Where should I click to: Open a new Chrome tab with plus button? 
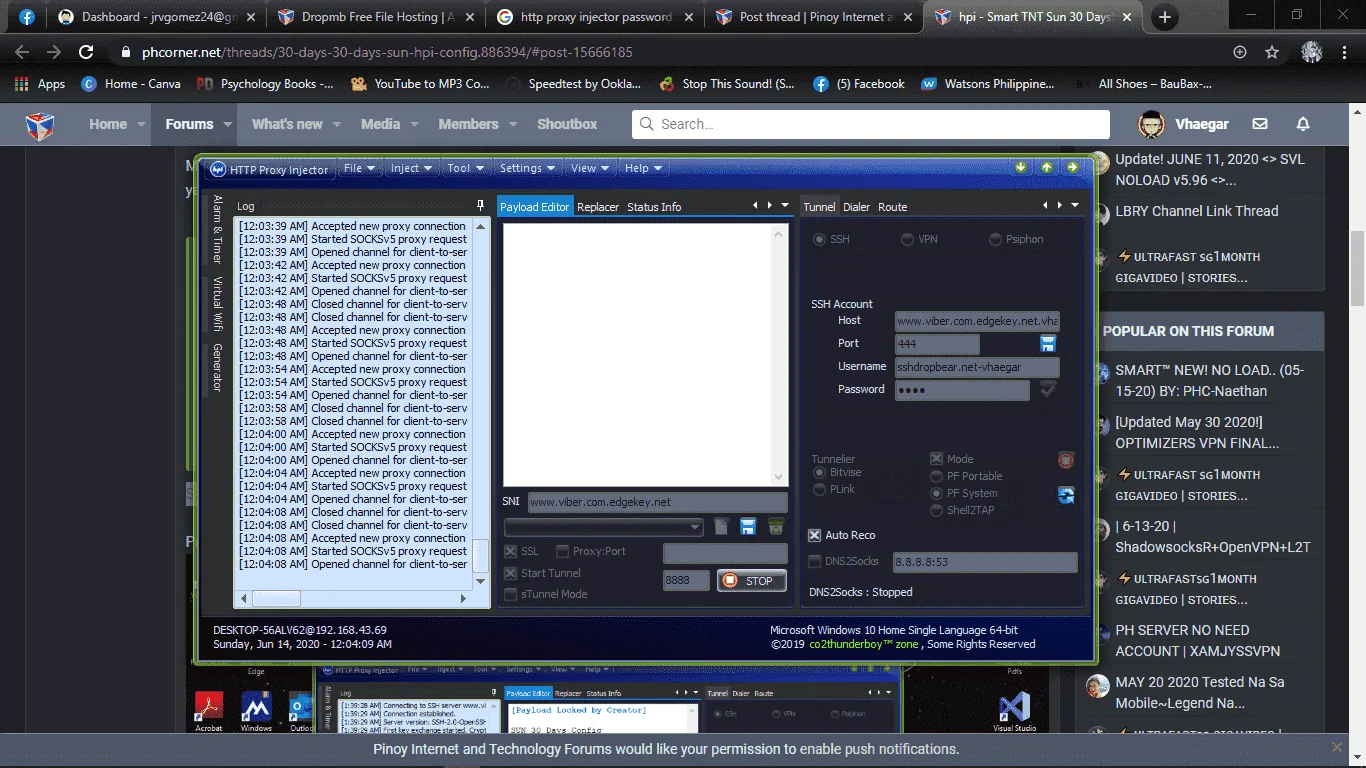click(x=1165, y=17)
